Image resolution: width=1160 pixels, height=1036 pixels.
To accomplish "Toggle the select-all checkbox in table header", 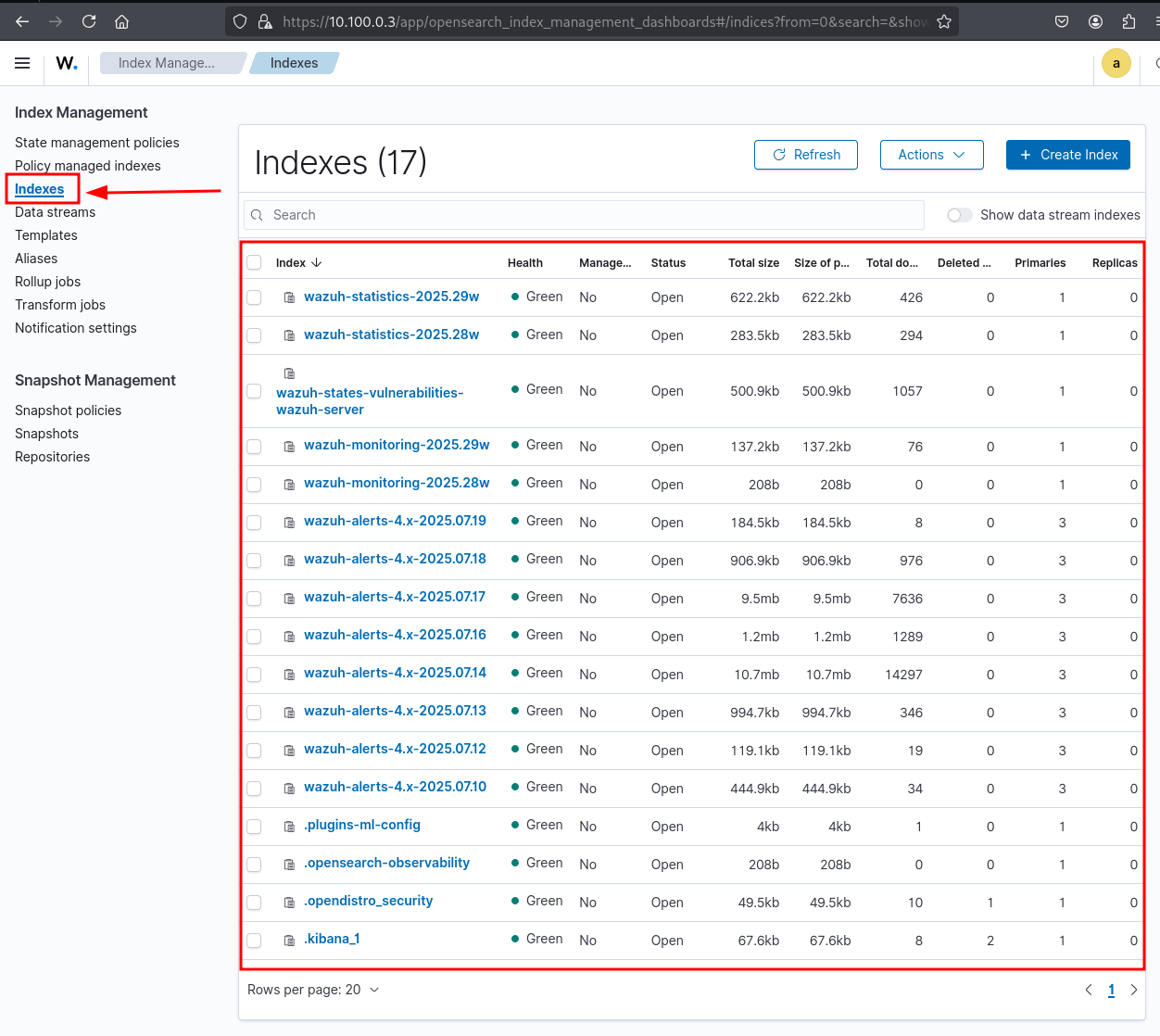I will (x=254, y=262).
